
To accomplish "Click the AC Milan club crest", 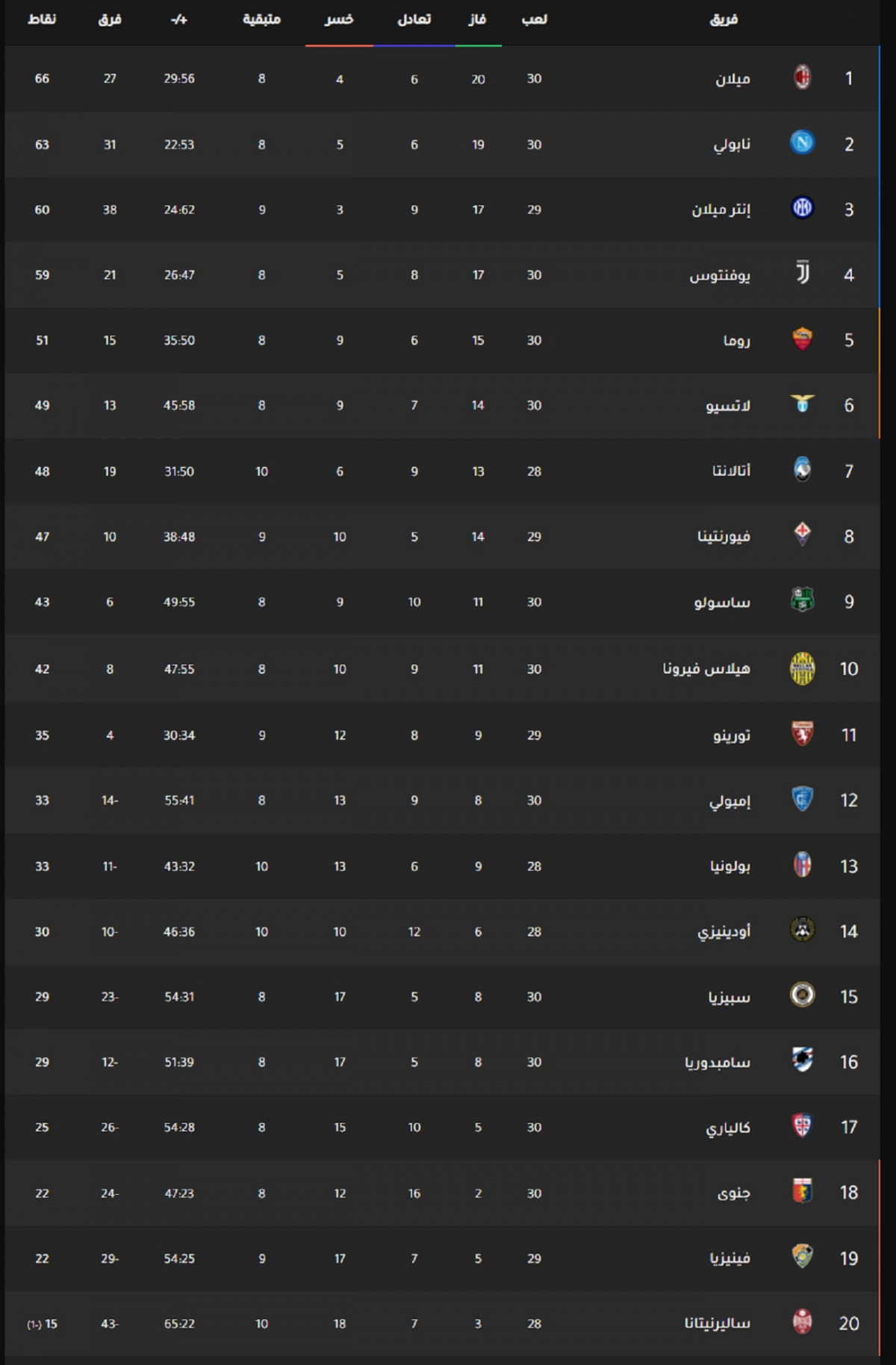I will click(x=802, y=77).
